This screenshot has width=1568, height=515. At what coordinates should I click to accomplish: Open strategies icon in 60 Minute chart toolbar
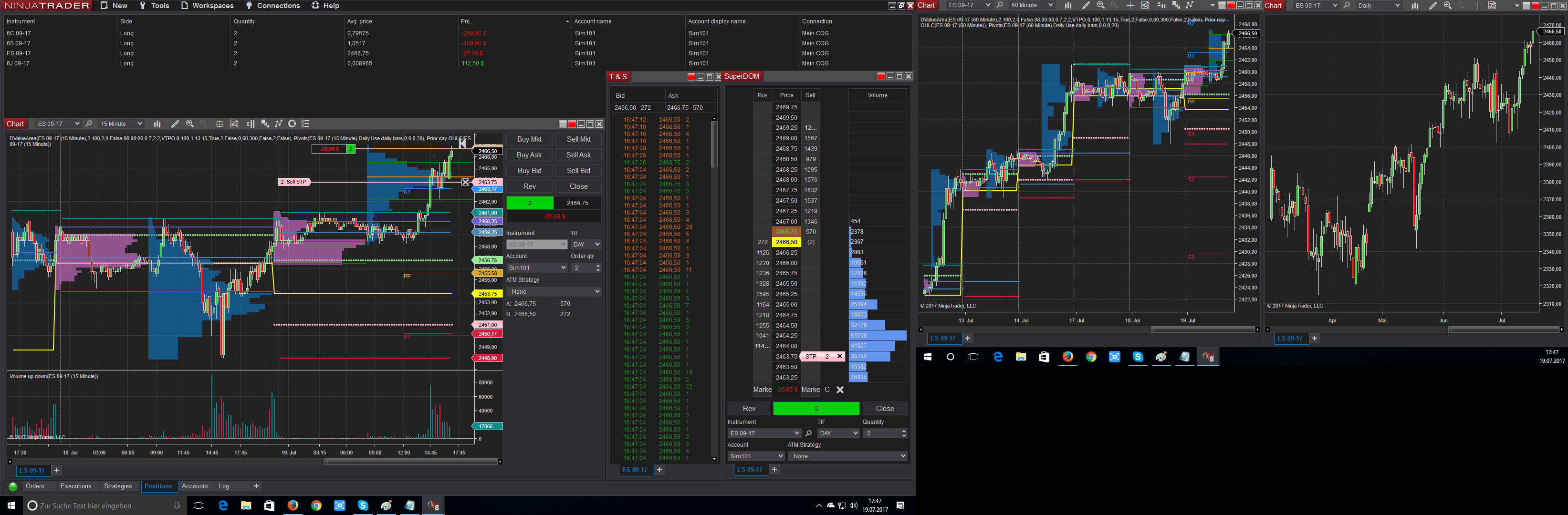pyautogui.click(x=1190, y=5)
